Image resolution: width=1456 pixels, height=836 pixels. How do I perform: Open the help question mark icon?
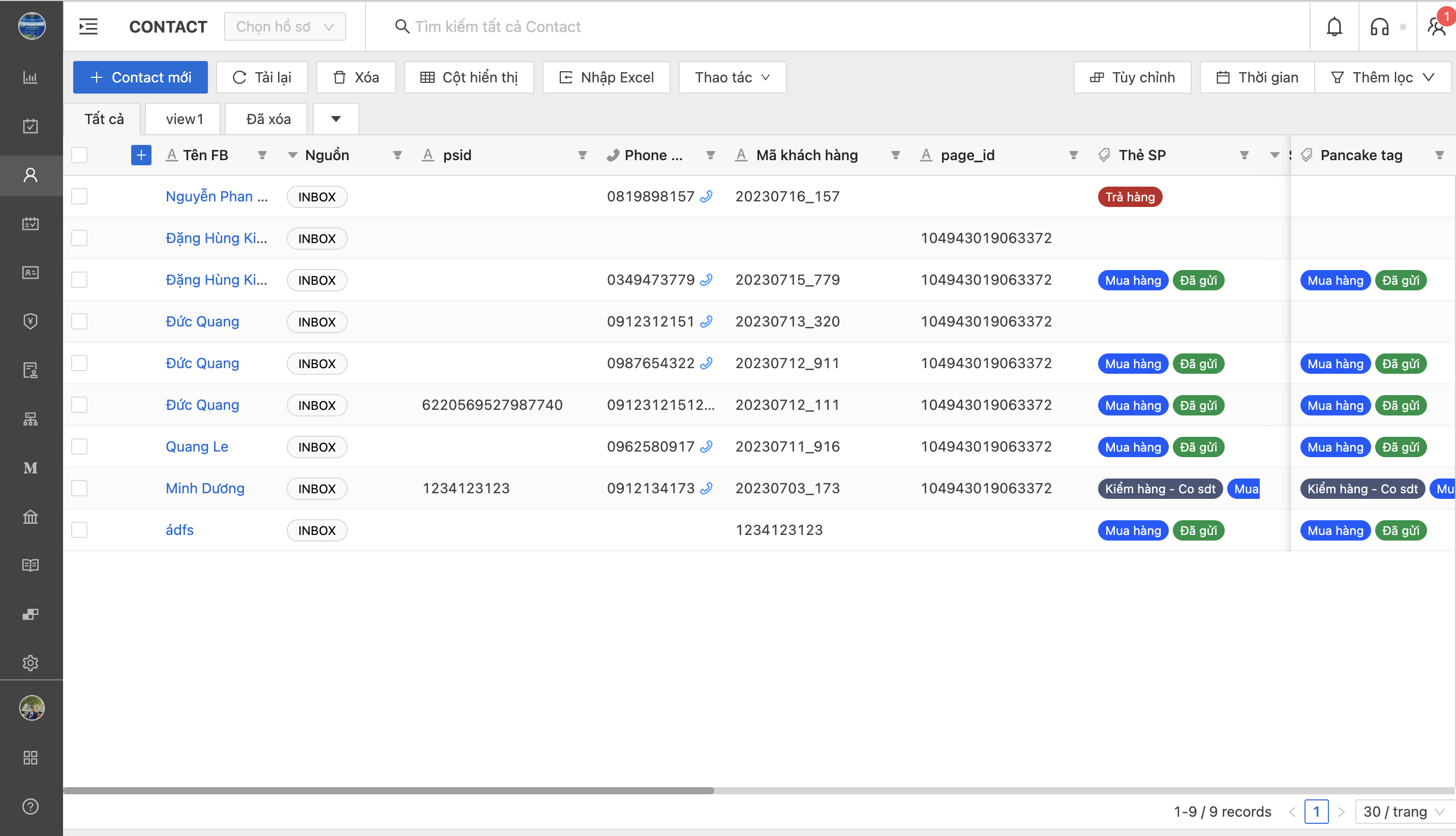click(31, 806)
